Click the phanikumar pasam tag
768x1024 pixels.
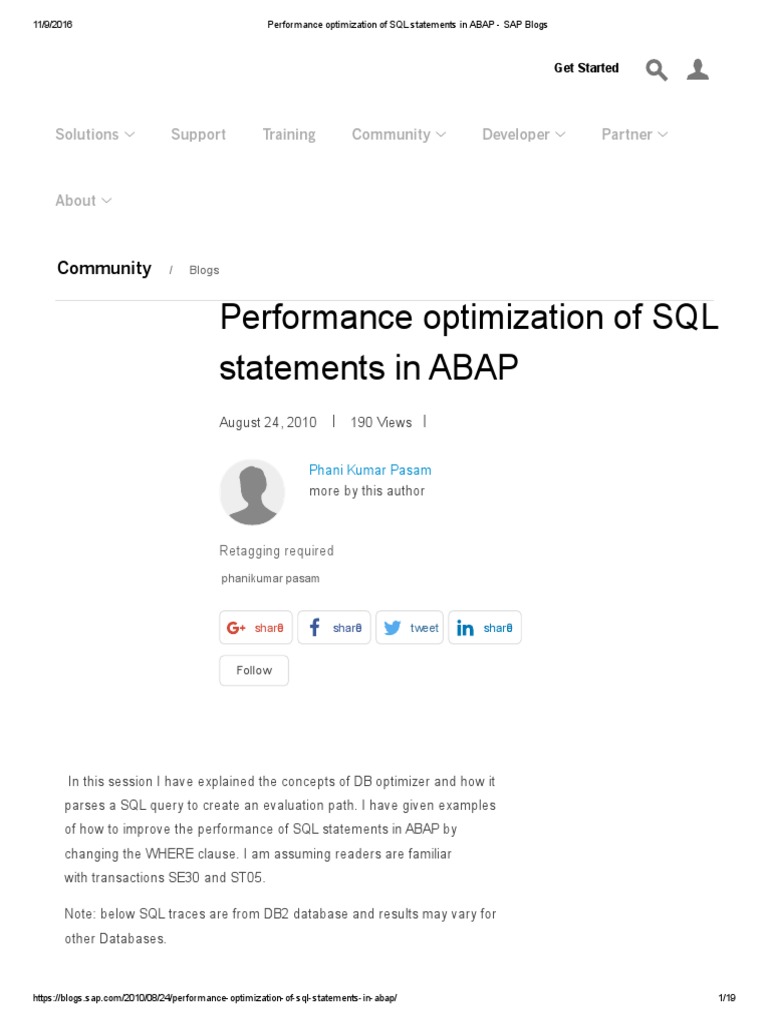(270, 578)
